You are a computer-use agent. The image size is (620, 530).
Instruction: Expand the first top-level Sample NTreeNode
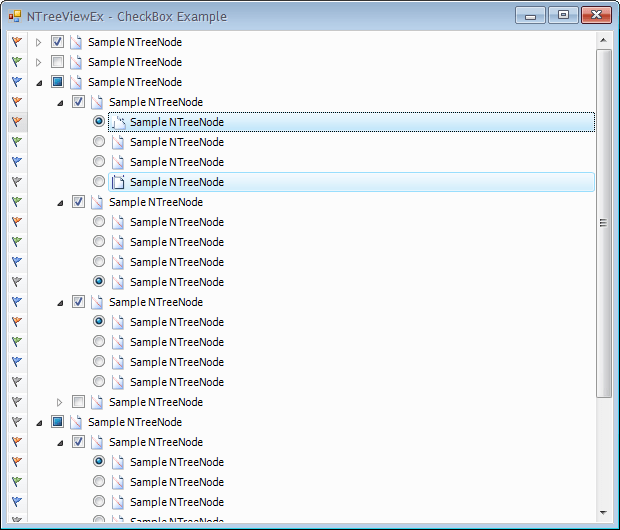(x=39, y=42)
